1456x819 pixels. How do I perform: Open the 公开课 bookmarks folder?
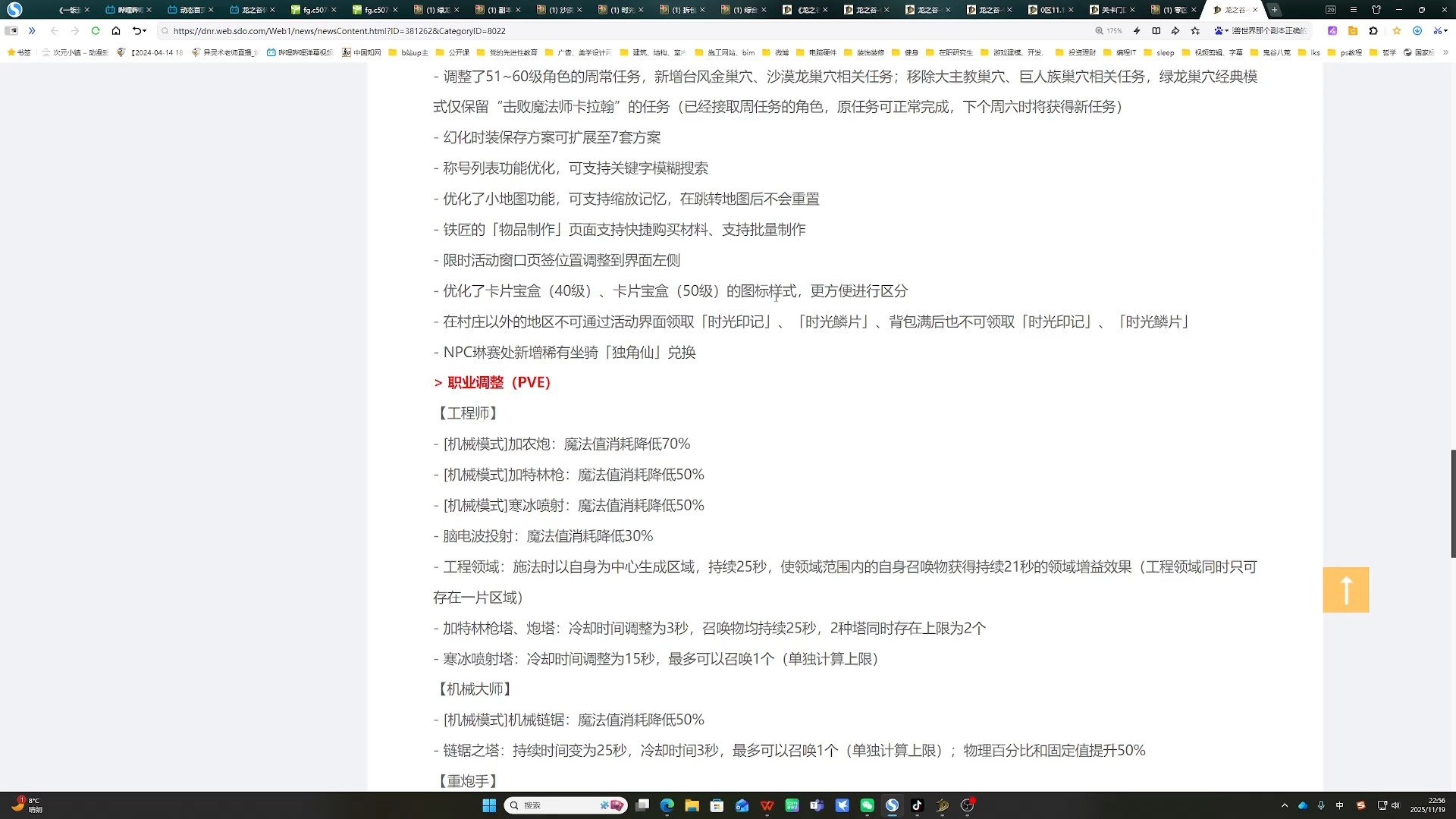click(453, 53)
